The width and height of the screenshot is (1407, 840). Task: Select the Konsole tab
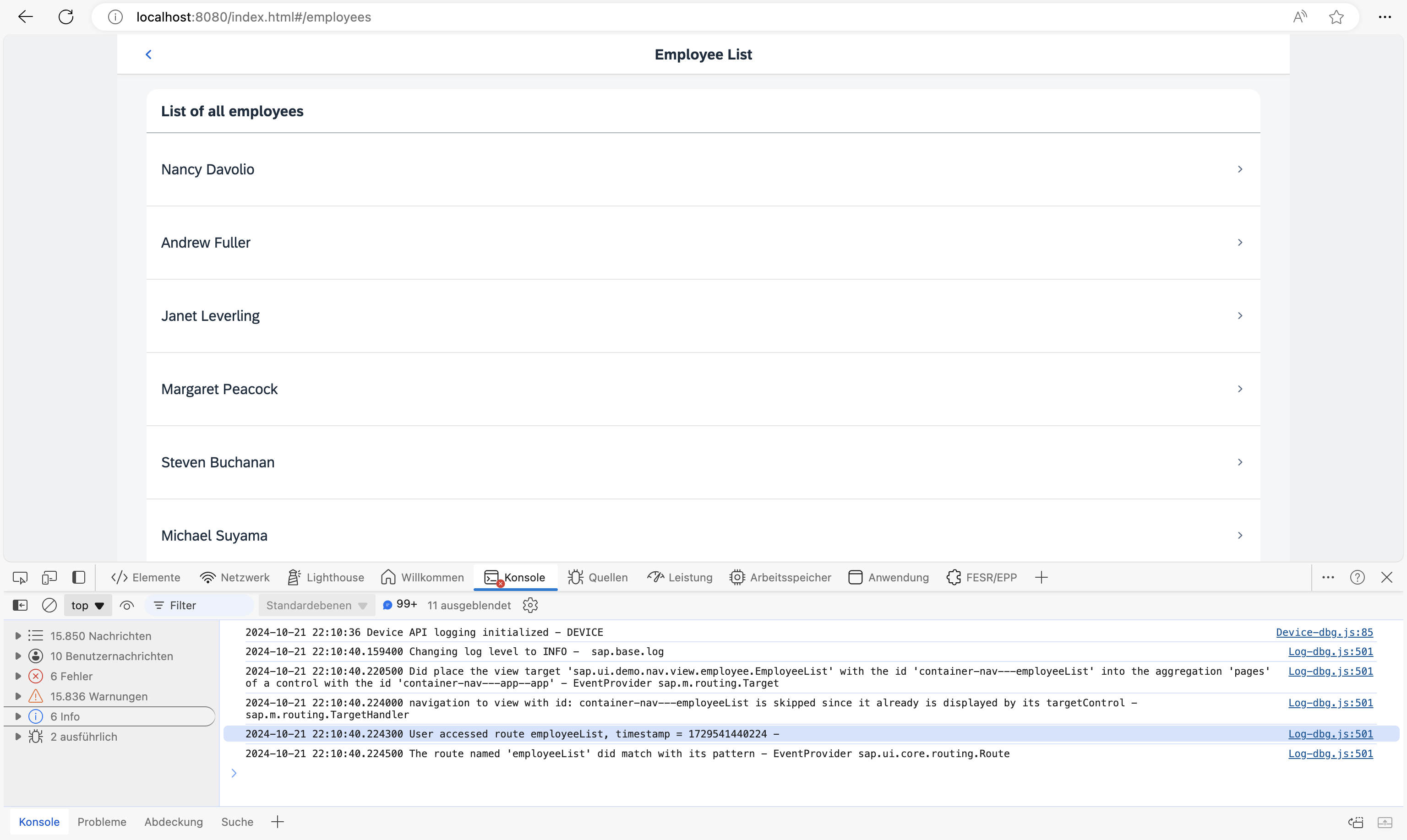coord(515,577)
